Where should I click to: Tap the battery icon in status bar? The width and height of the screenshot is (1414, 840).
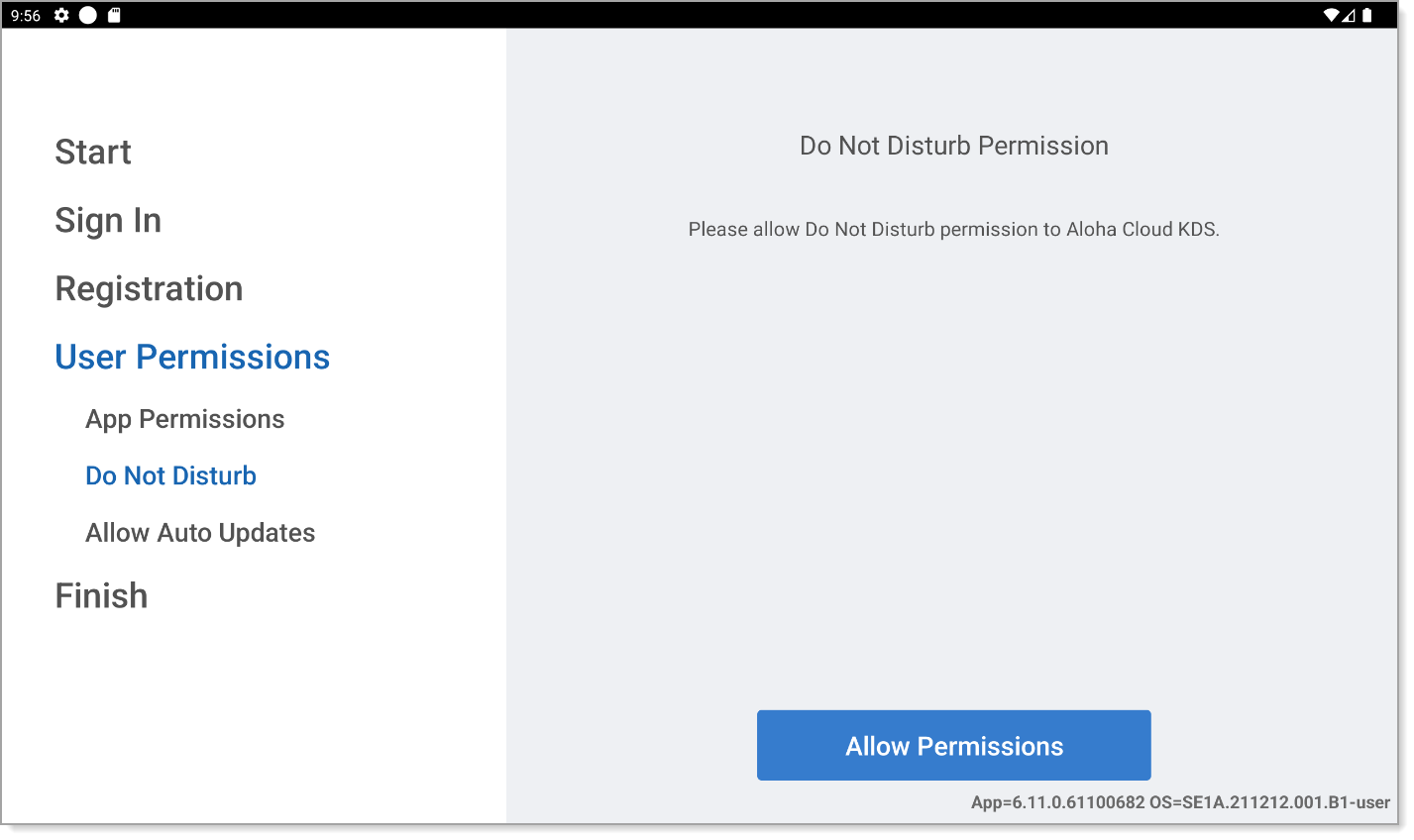tap(1367, 15)
